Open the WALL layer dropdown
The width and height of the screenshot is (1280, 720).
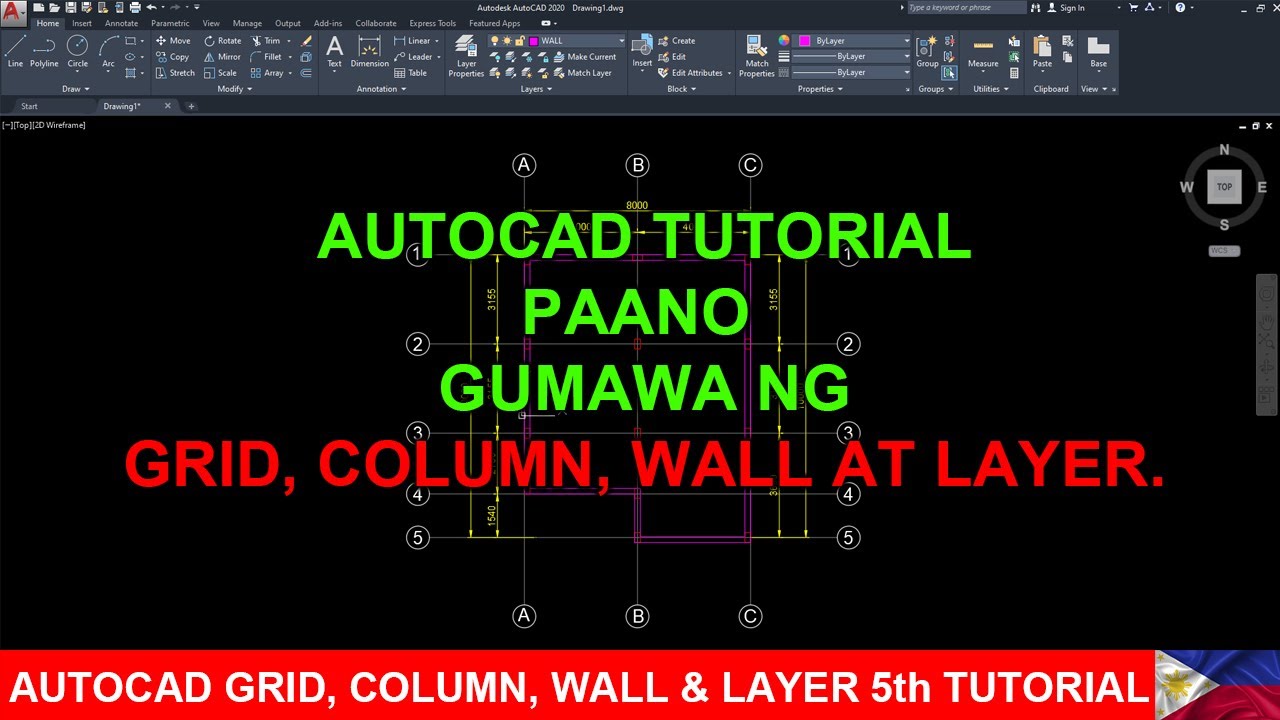click(x=621, y=41)
